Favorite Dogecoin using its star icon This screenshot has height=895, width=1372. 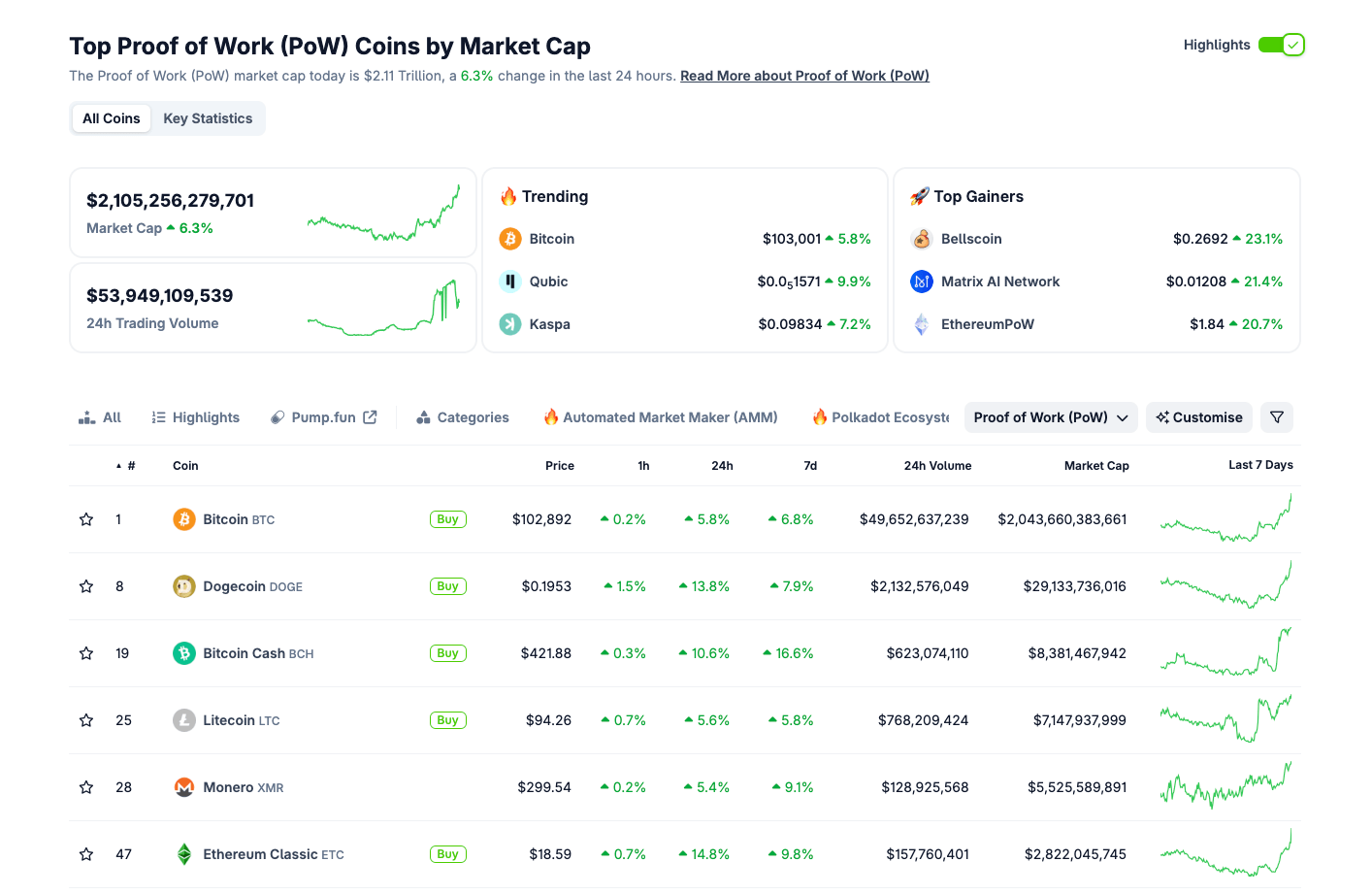pos(85,585)
